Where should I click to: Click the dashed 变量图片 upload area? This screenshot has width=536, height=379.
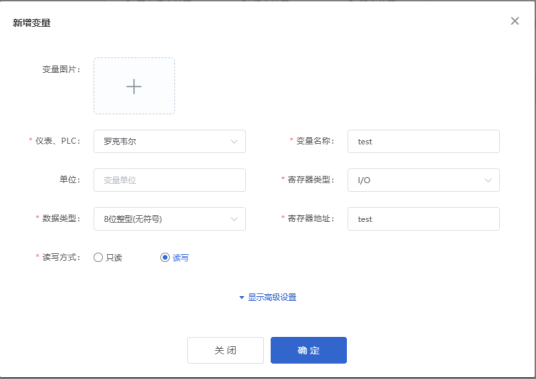[x=134, y=86]
